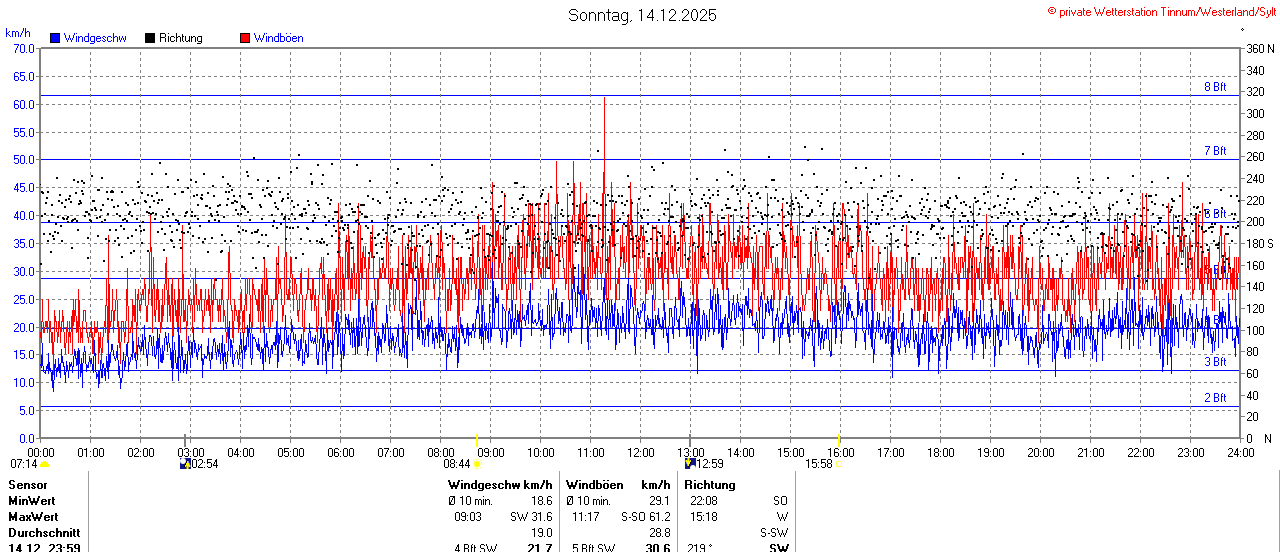The image size is (1280, 552).
Task: Click the Sensor row header in the table
Action: pos(27,485)
